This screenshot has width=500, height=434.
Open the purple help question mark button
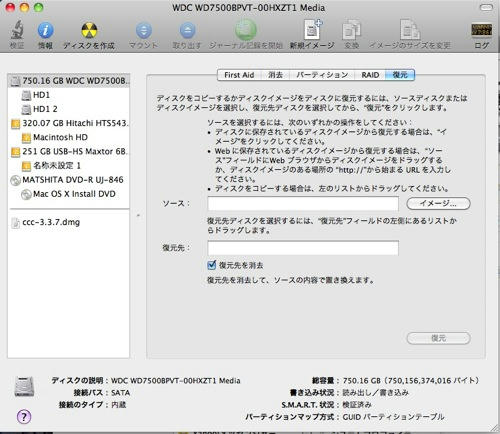pyautogui.click(x=24, y=417)
